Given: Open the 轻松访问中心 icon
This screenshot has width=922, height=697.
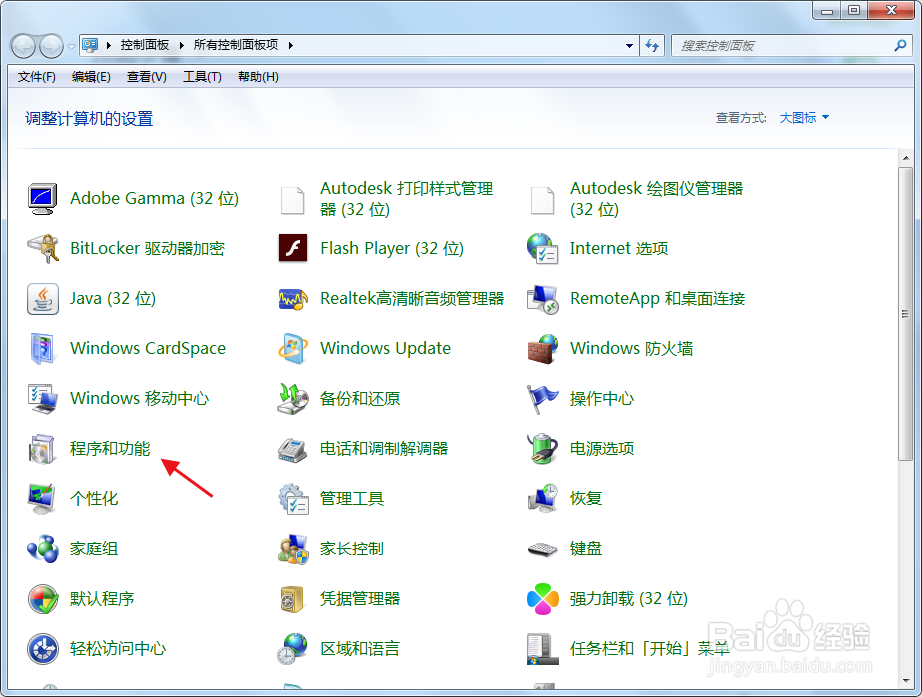Looking at the screenshot, I should tap(42, 649).
